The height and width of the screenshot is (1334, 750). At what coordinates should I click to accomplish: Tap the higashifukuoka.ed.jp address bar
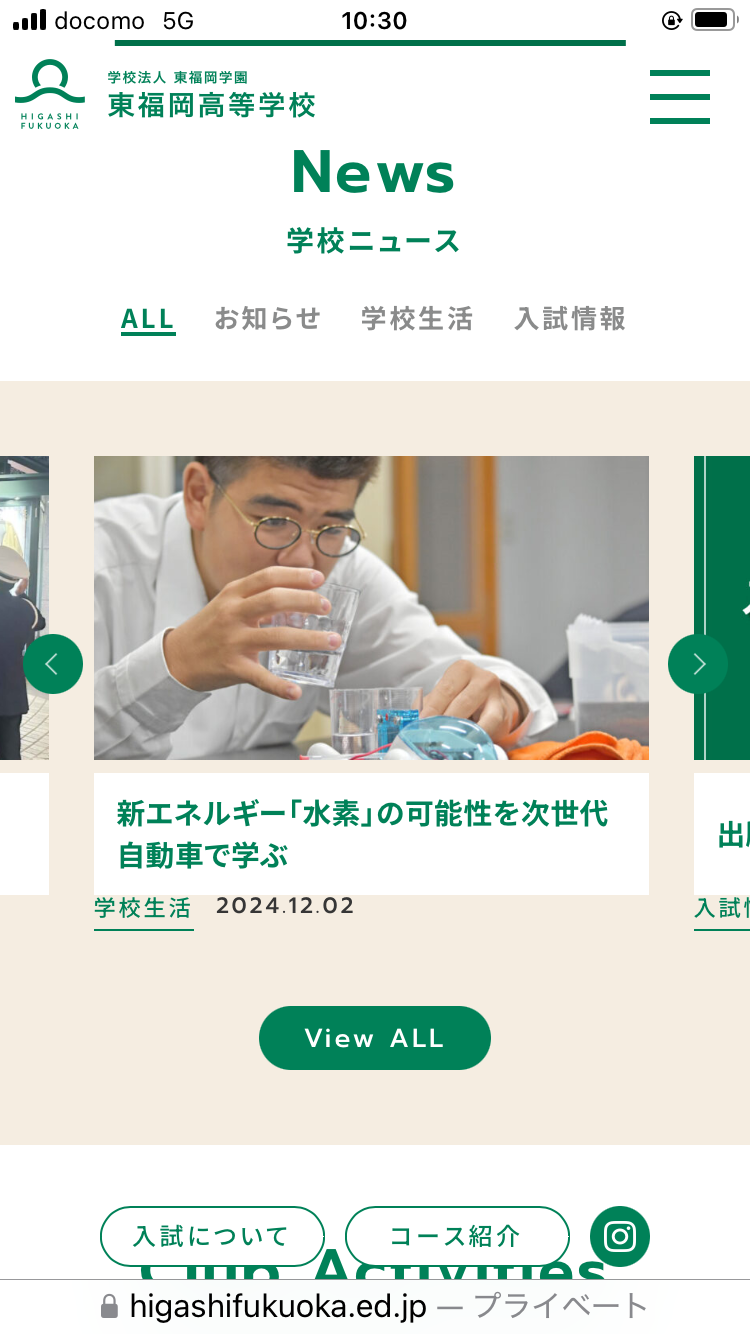coord(375,1306)
